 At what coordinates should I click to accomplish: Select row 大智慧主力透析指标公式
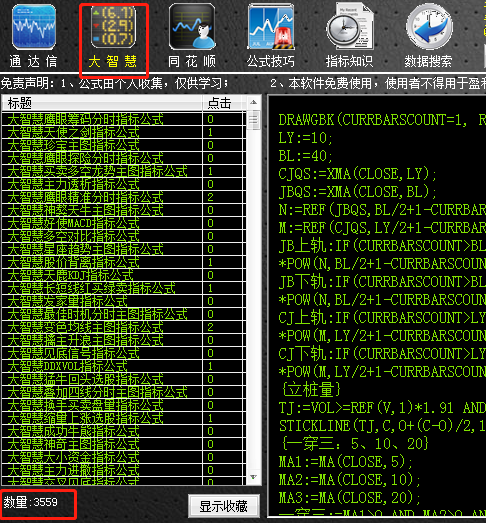pos(123,184)
